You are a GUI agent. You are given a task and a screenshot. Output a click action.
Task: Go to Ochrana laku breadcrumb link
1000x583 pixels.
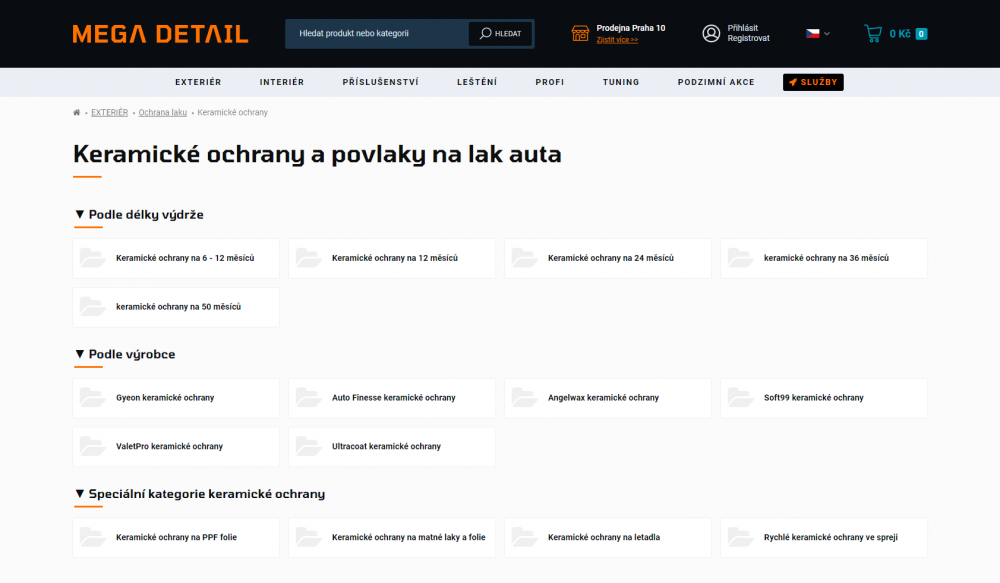click(x=163, y=112)
